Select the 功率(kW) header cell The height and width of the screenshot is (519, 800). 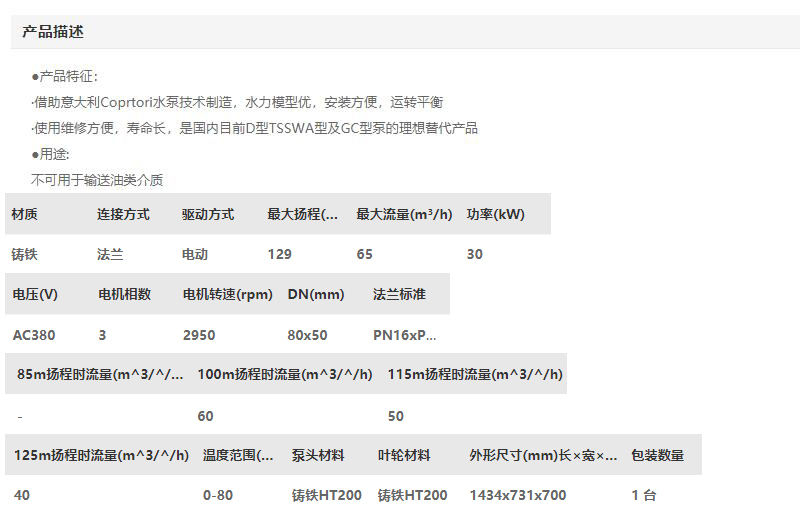coord(495,214)
